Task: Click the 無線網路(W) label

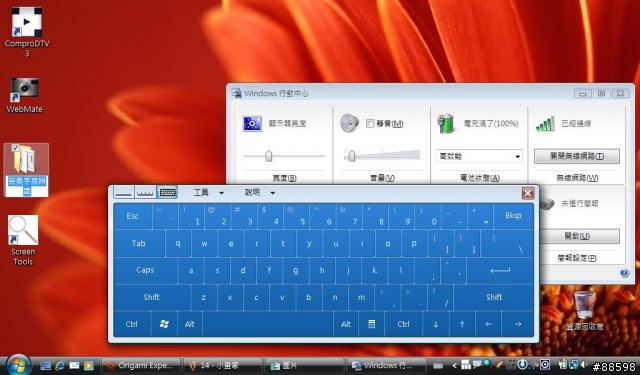Action: [x=577, y=178]
